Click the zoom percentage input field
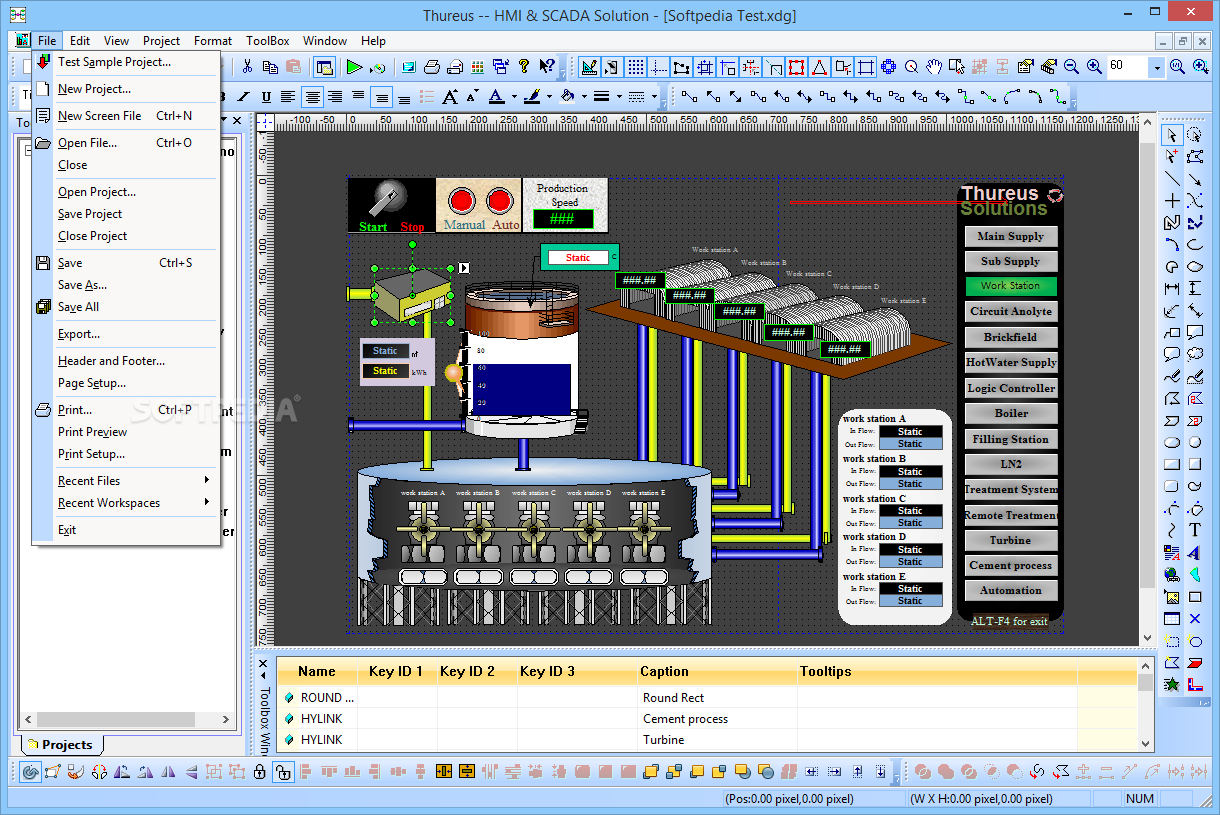Screen dimensions: 1220x815 click(1128, 67)
